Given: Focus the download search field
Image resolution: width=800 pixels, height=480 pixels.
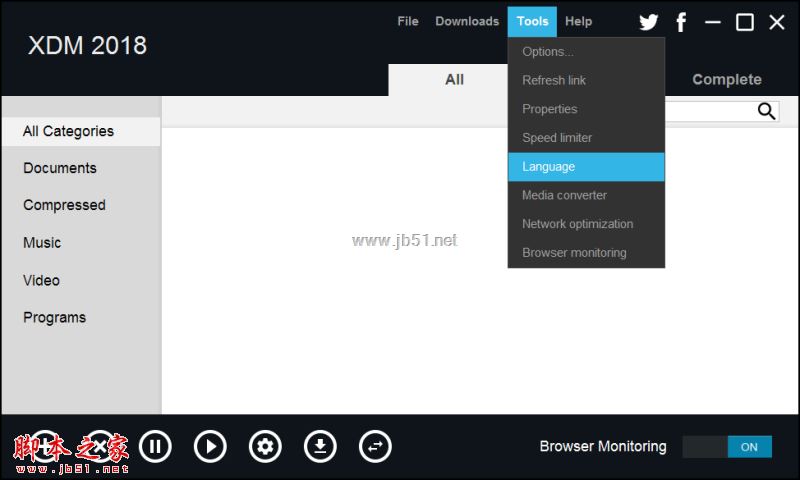Looking at the screenshot, I should coord(710,111).
